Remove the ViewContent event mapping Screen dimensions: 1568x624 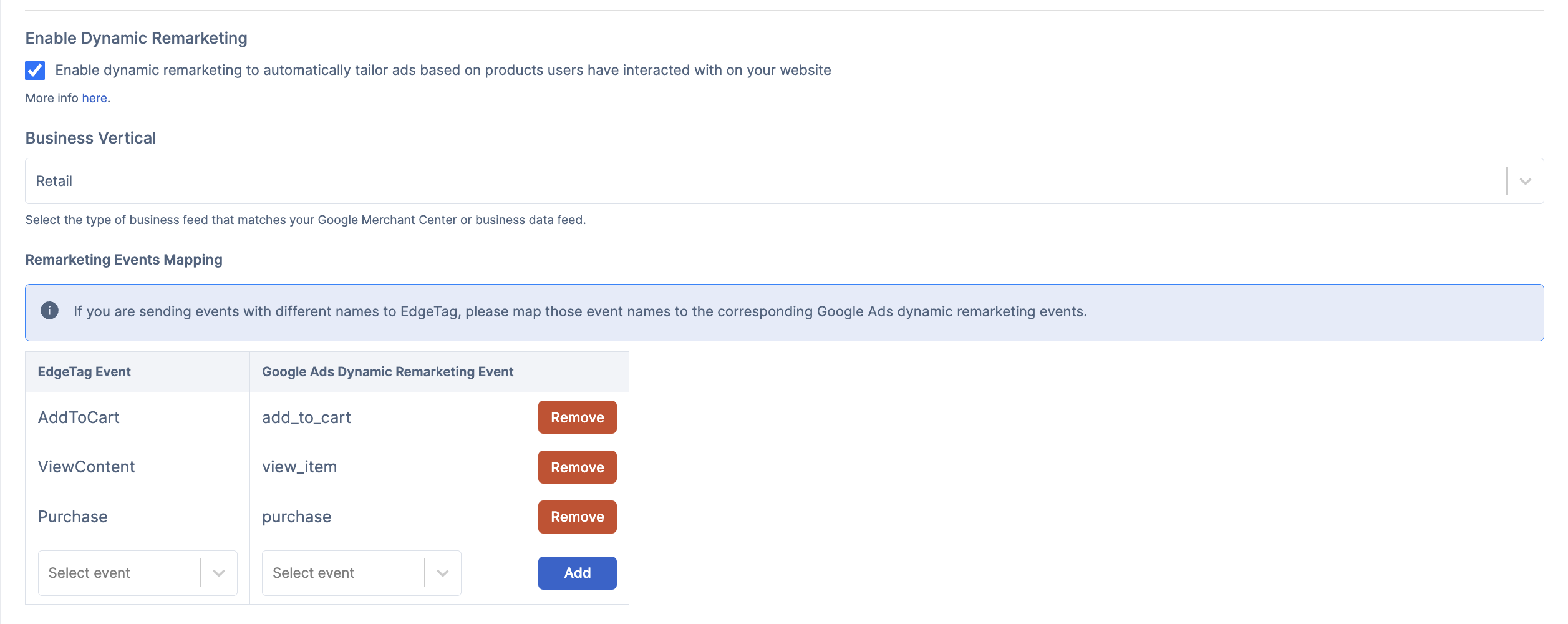[x=577, y=467]
